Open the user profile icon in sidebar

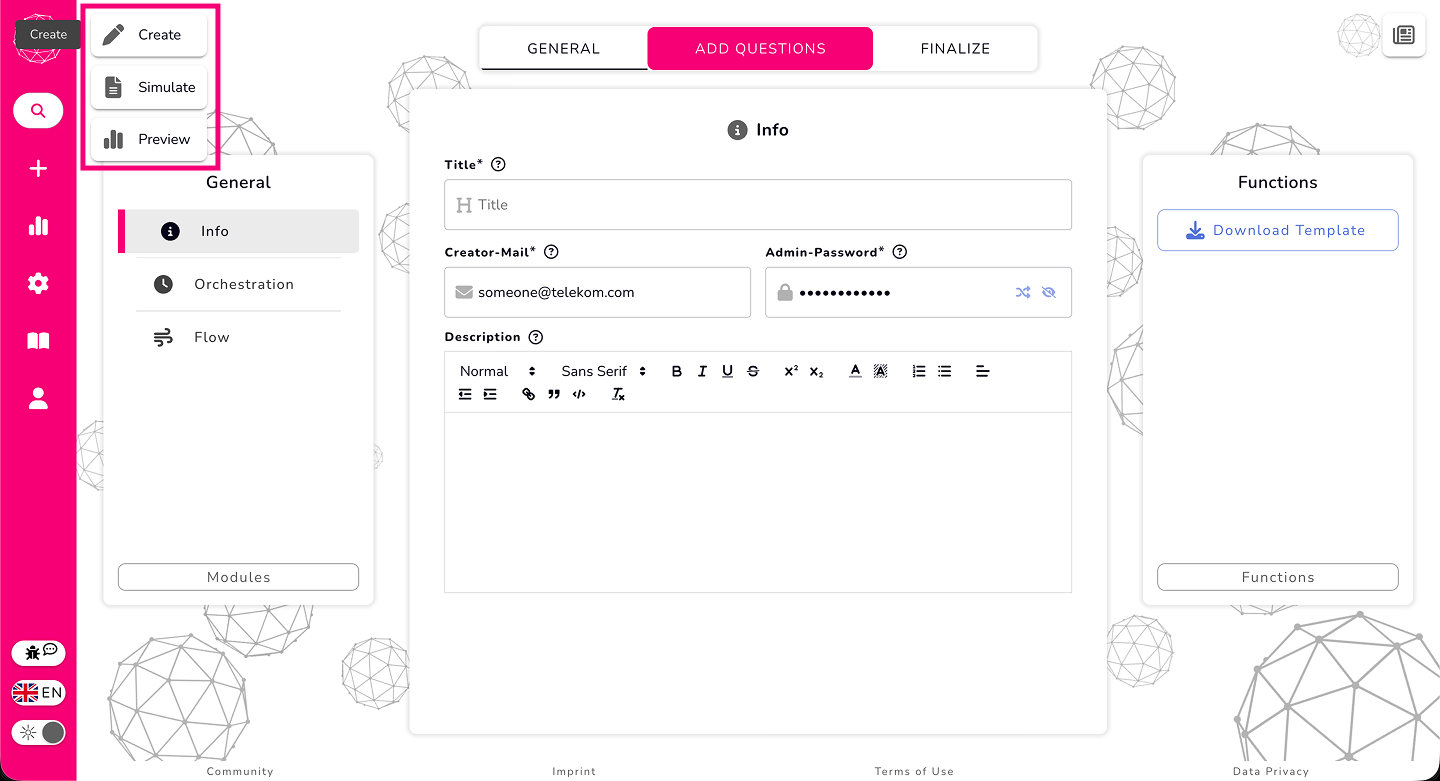(38, 398)
